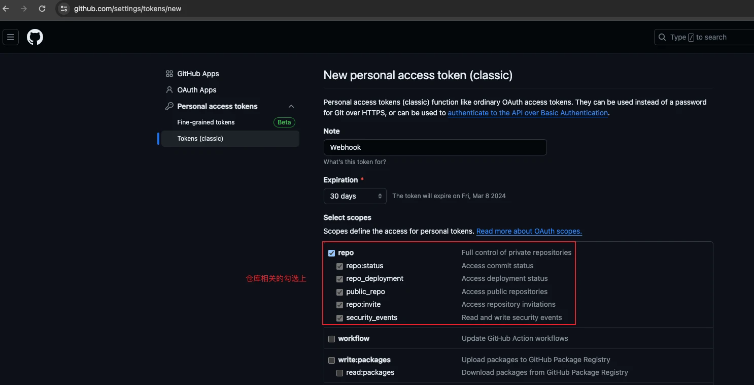Select Tokens (classic) sidebar item
Screen dimensions: 754x385
coord(230,138)
